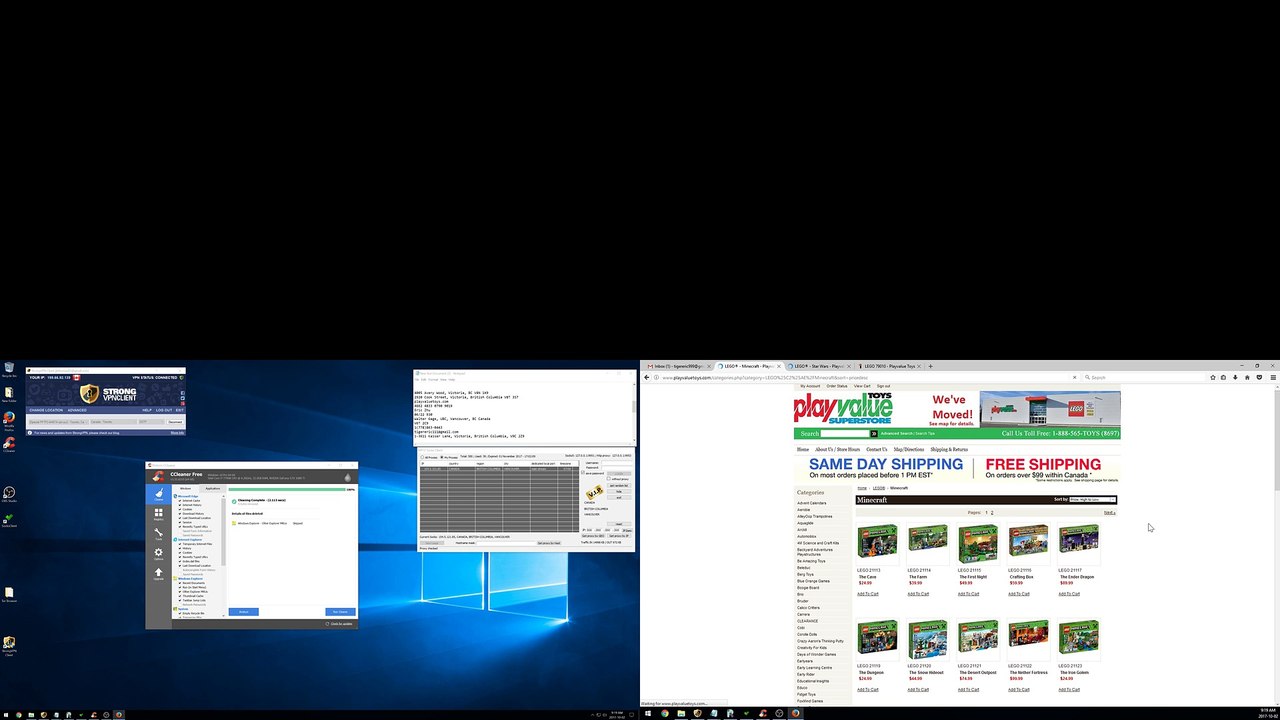
Task: Click the Analyze button in CCleaner
Action: [x=243, y=612]
